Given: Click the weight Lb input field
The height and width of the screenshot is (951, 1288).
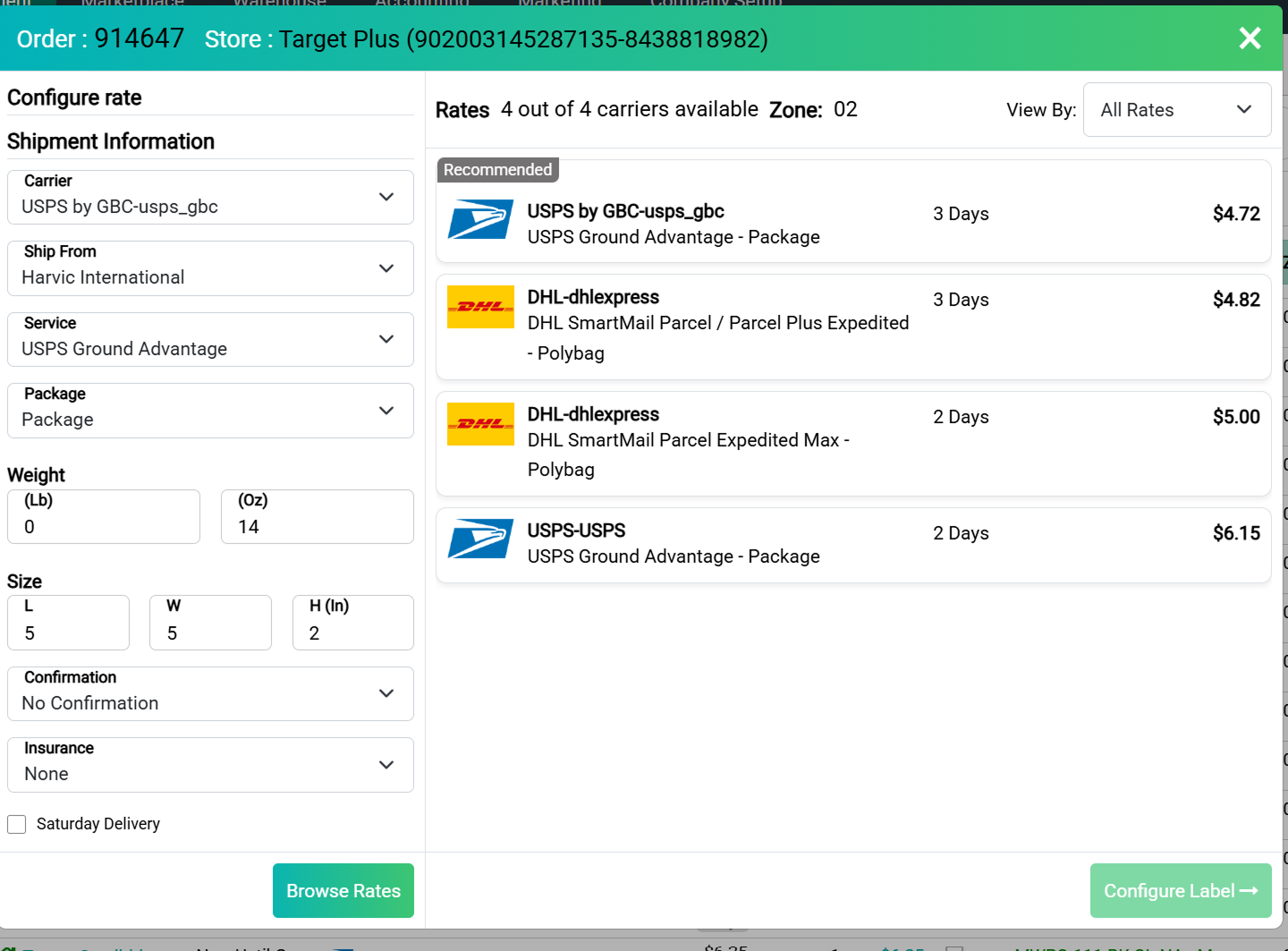Looking at the screenshot, I should [104, 527].
